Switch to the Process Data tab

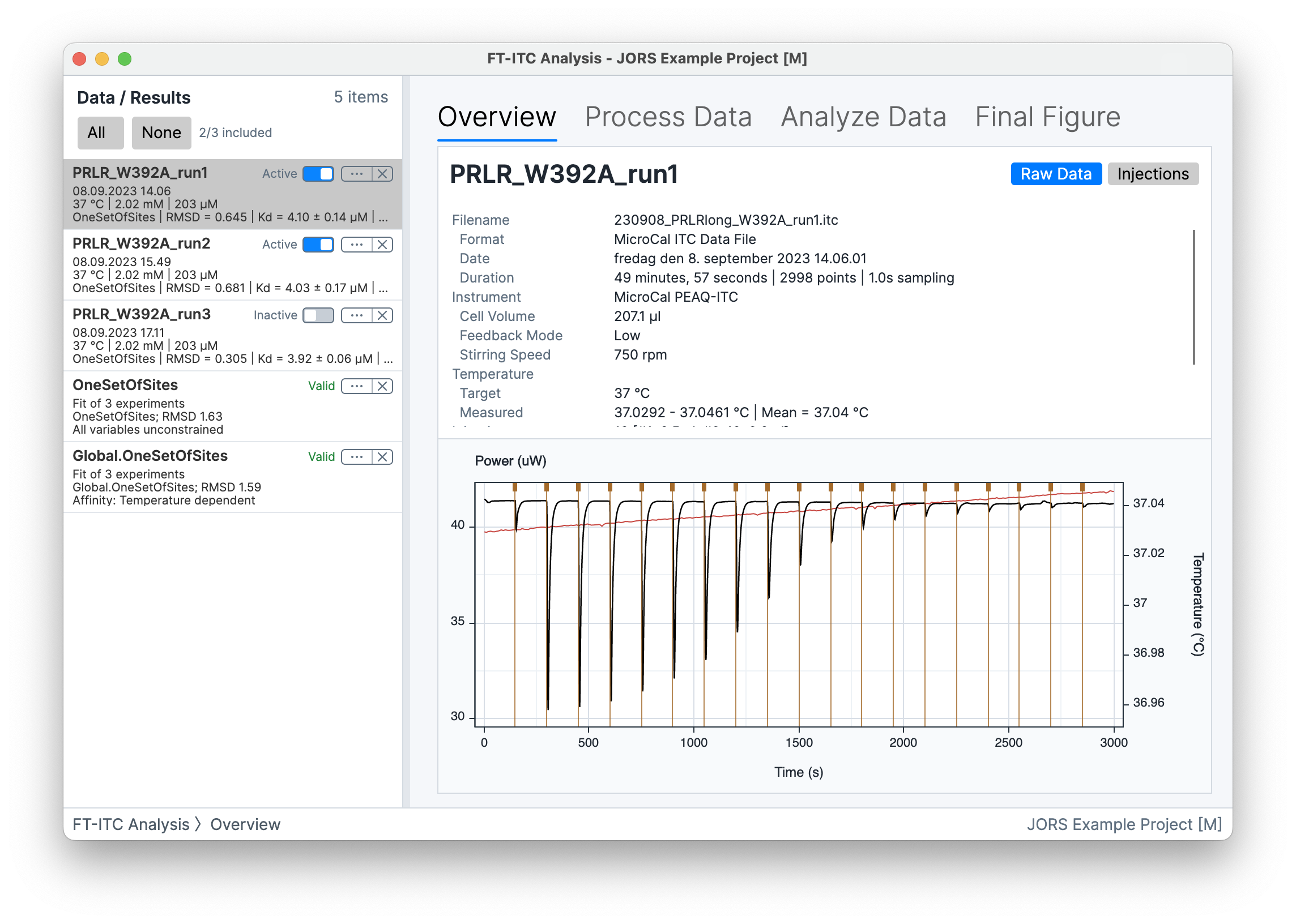click(668, 117)
